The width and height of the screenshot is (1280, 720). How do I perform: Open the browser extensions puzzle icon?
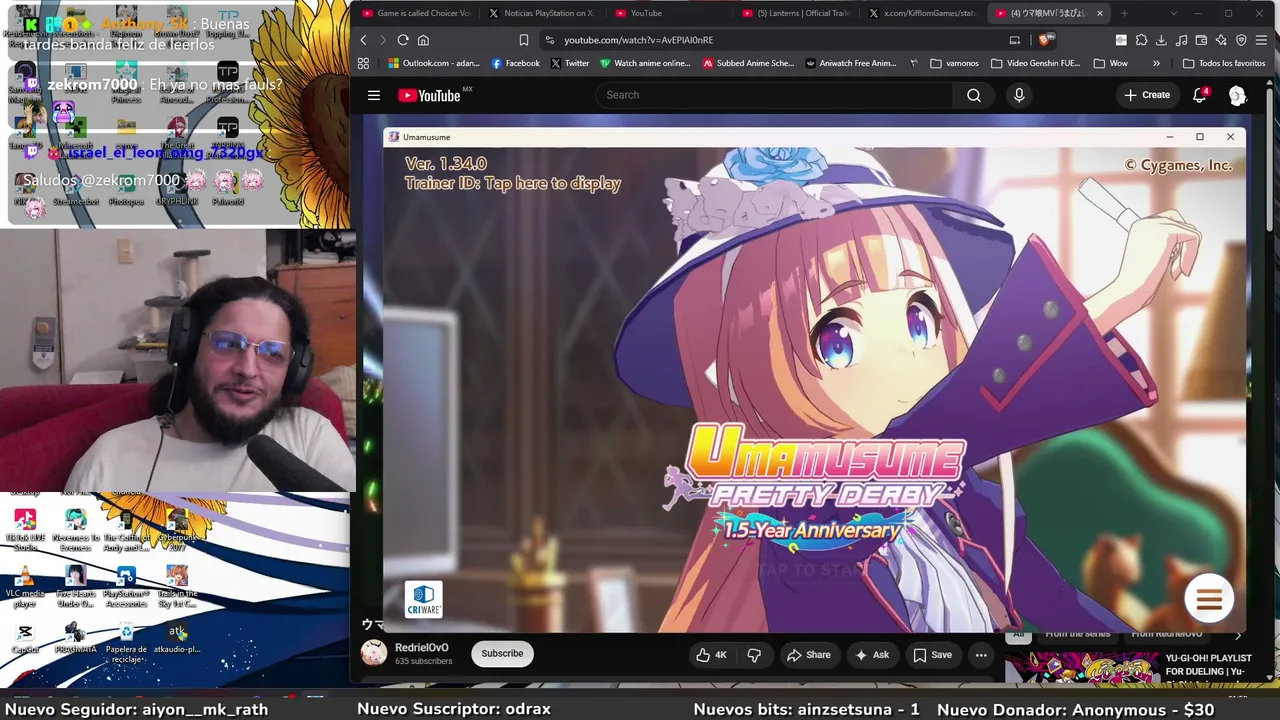pos(1141,40)
